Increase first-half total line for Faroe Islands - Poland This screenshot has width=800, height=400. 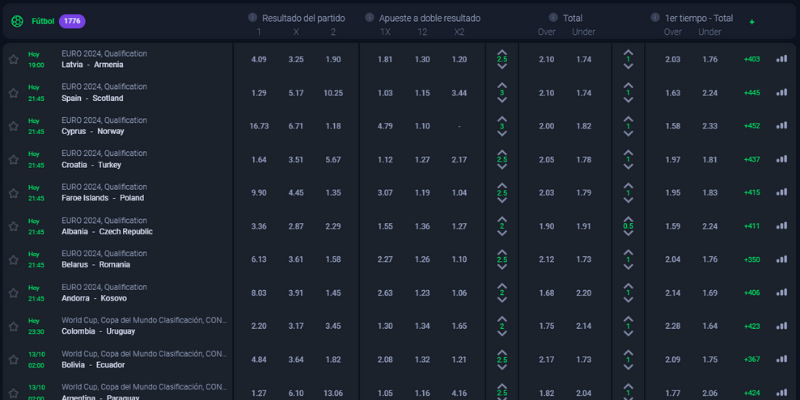(x=628, y=186)
